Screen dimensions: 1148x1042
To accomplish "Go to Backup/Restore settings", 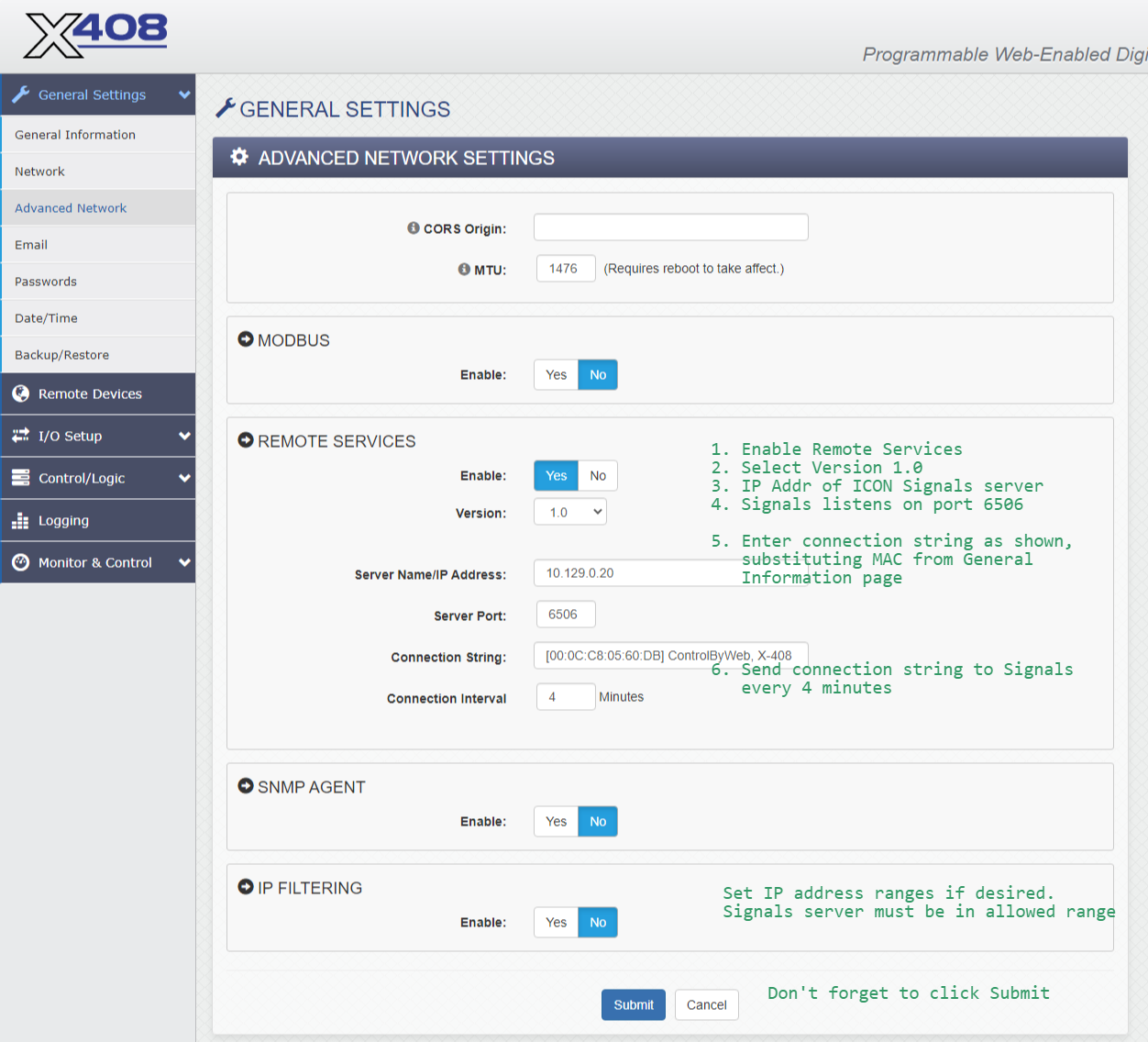I will 61,355.
